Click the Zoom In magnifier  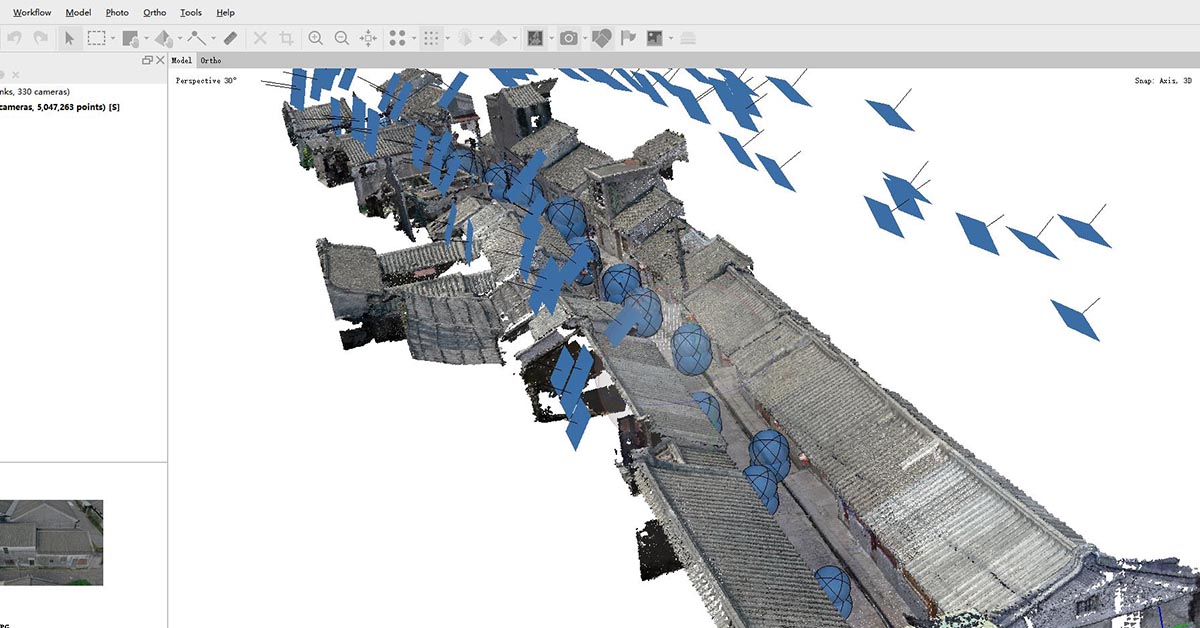coord(315,38)
